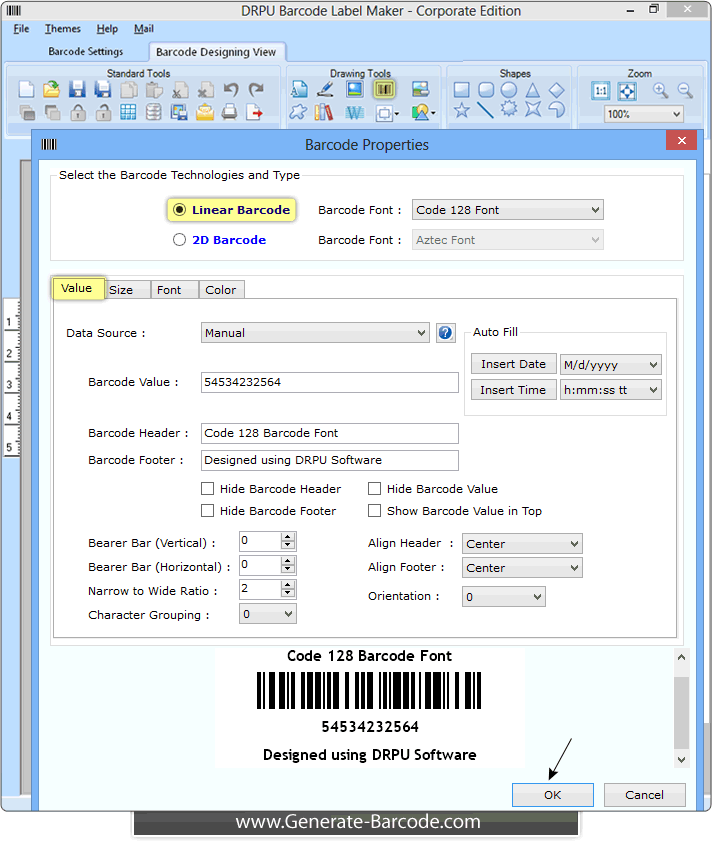
Task: Click the Print icon in Standard Tools
Action: [x=229, y=112]
